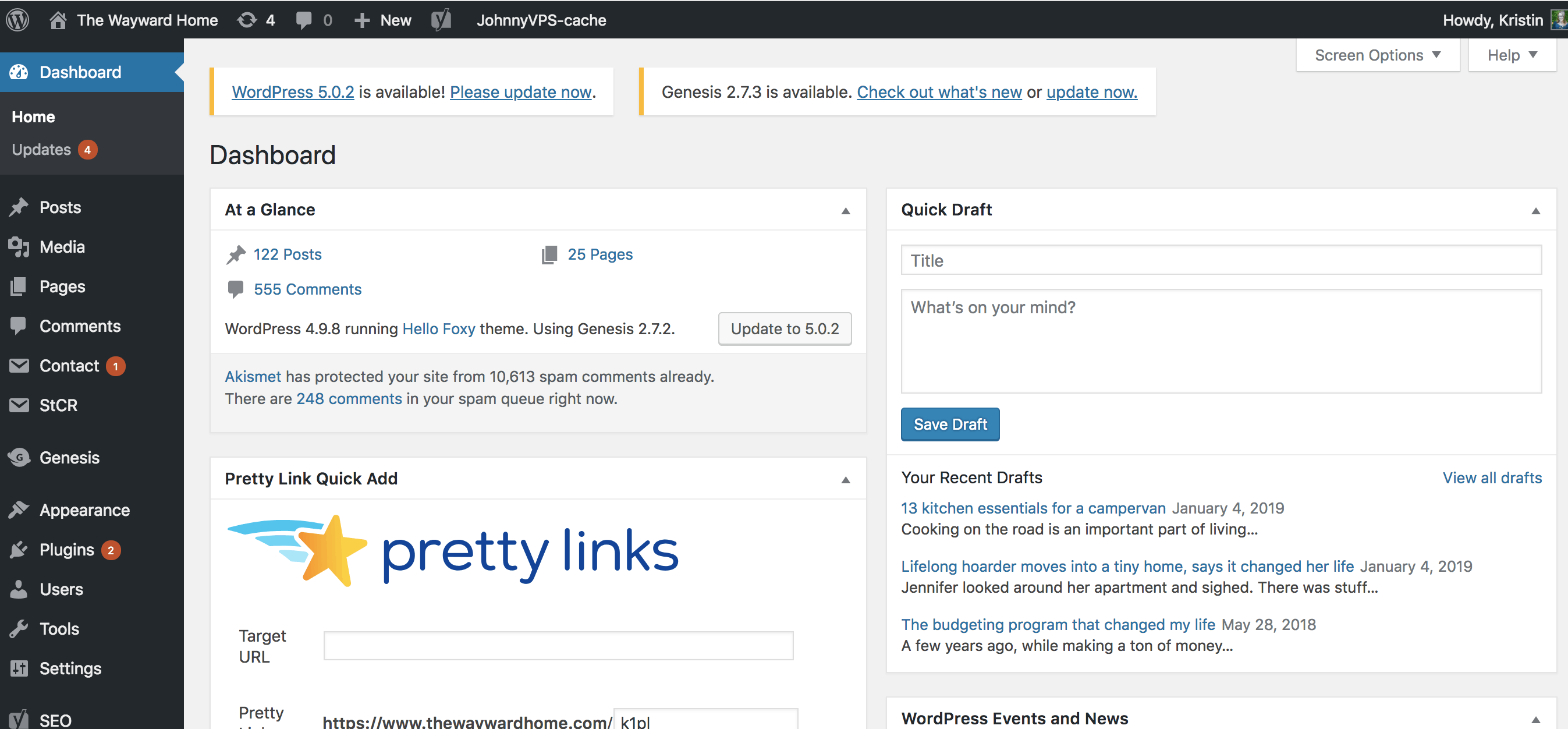Open the Screen Options dropdown
The width and height of the screenshot is (1568, 729).
(x=1377, y=55)
